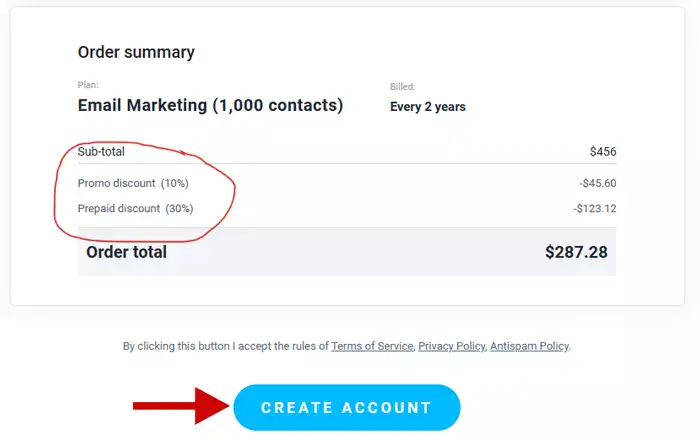The image size is (700, 443).
Task: Click the Prepaid discount (30%) label
Action: click(x=136, y=208)
